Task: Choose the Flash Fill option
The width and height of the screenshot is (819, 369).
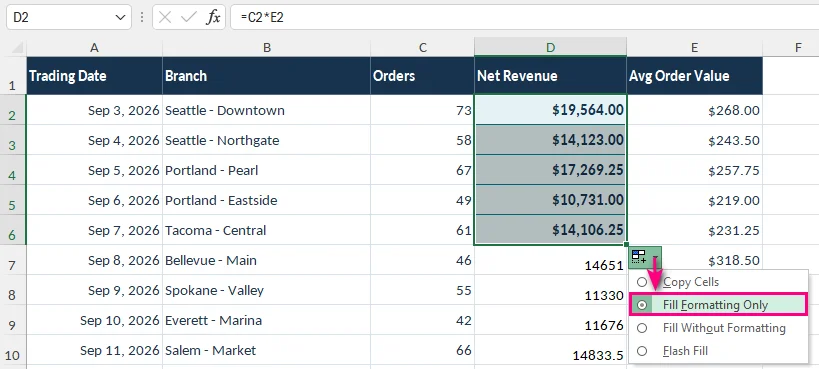Action: tap(718, 351)
